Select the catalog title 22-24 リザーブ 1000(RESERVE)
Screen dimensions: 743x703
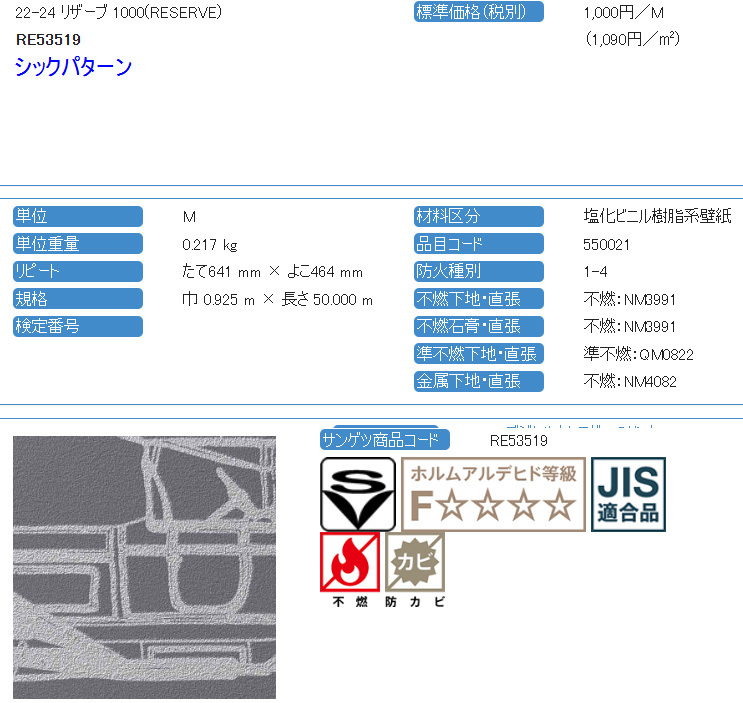tap(118, 12)
